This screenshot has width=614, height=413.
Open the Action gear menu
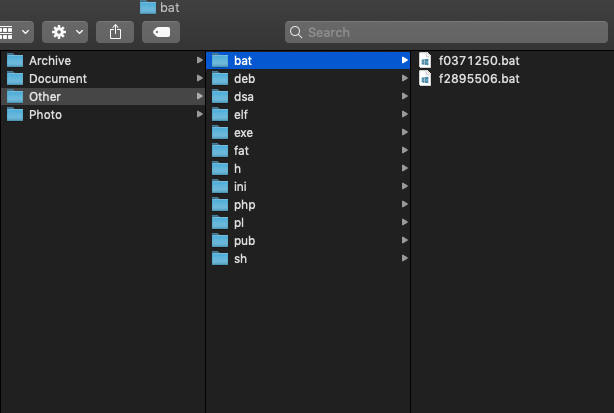coord(65,32)
